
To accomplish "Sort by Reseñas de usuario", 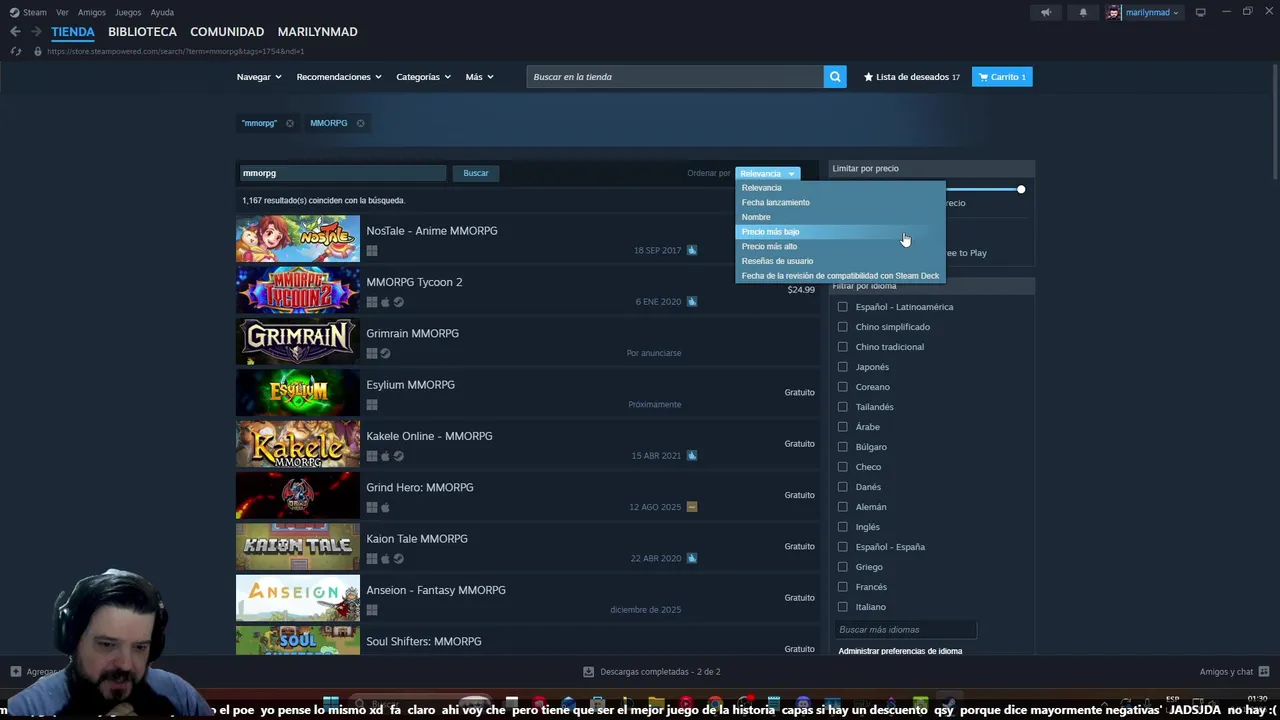I will pyautogui.click(x=840, y=261).
